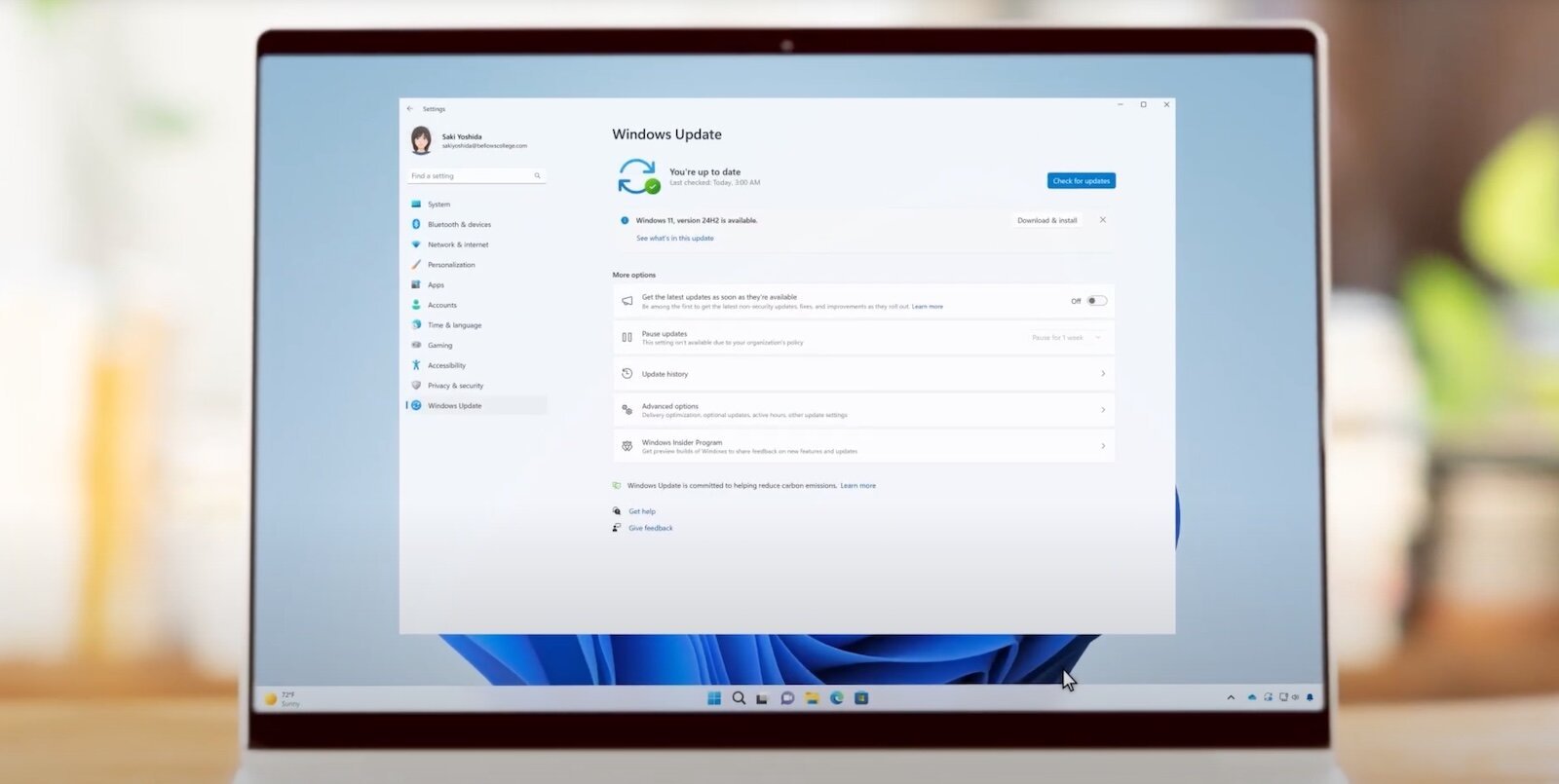Focus the Find a setting search box

coord(476,176)
